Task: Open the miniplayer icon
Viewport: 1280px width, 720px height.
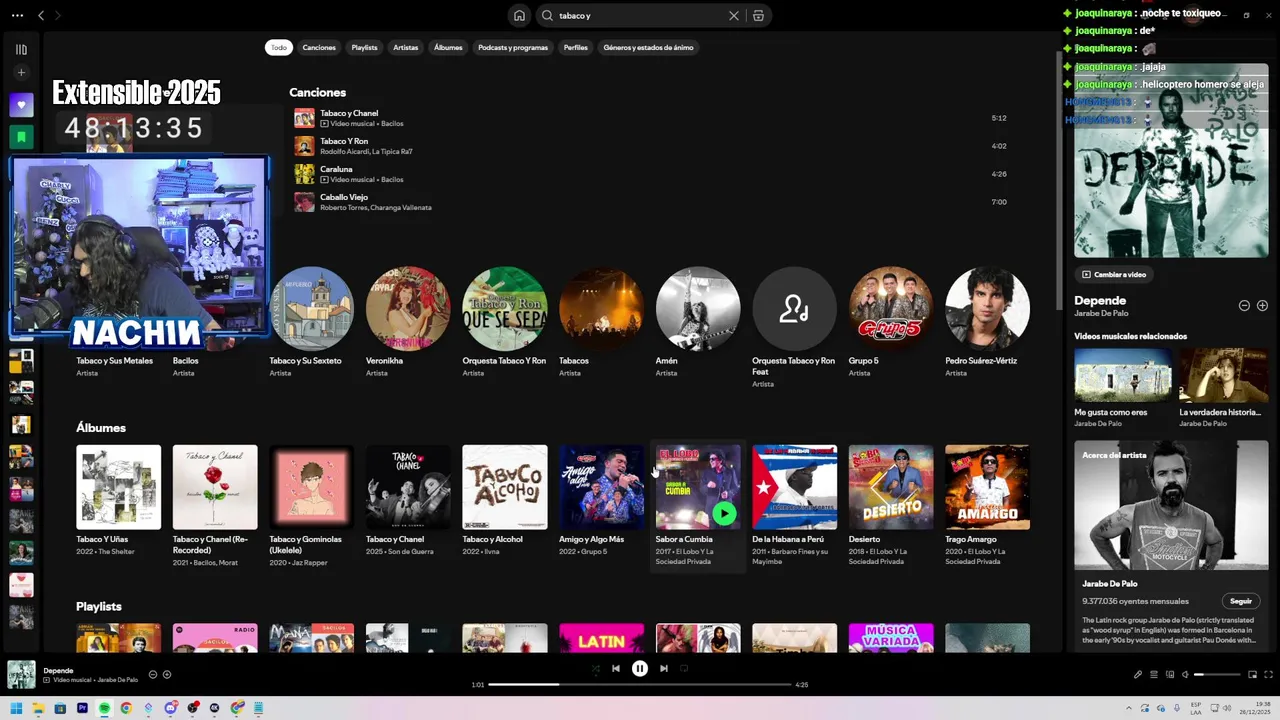Action: pyautogui.click(x=1252, y=674)
